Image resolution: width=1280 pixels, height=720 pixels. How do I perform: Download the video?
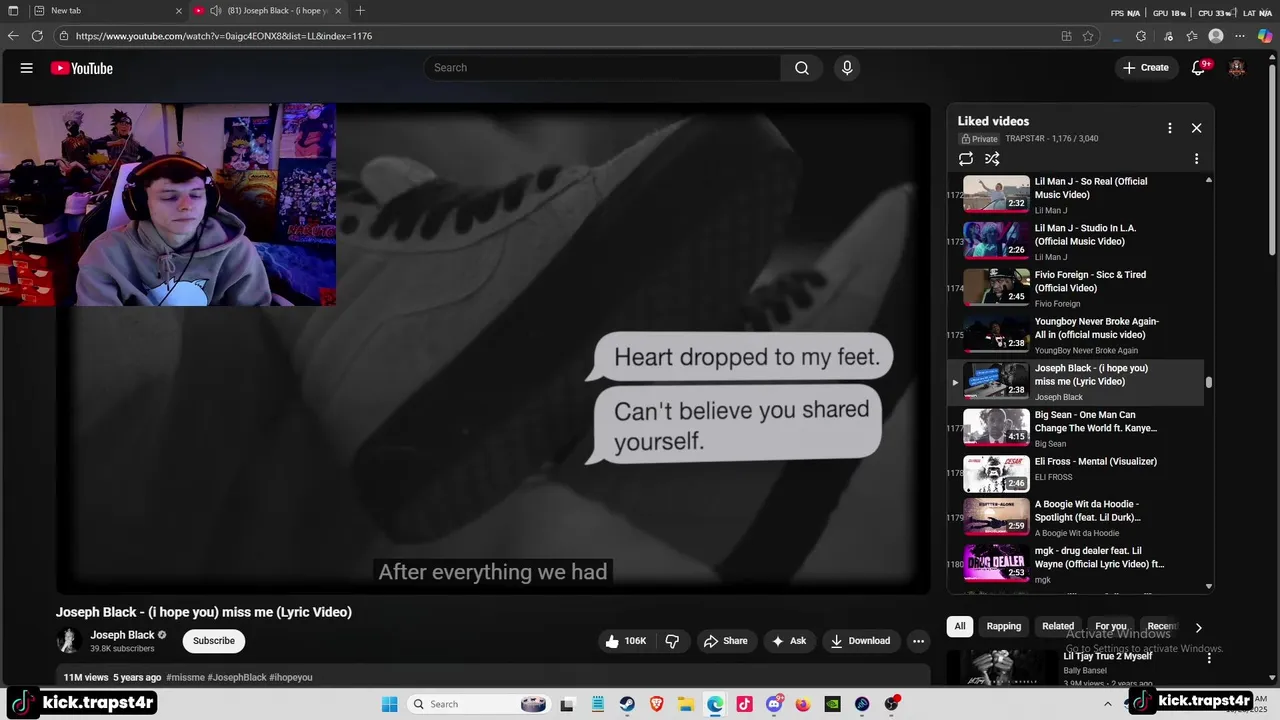860,641
